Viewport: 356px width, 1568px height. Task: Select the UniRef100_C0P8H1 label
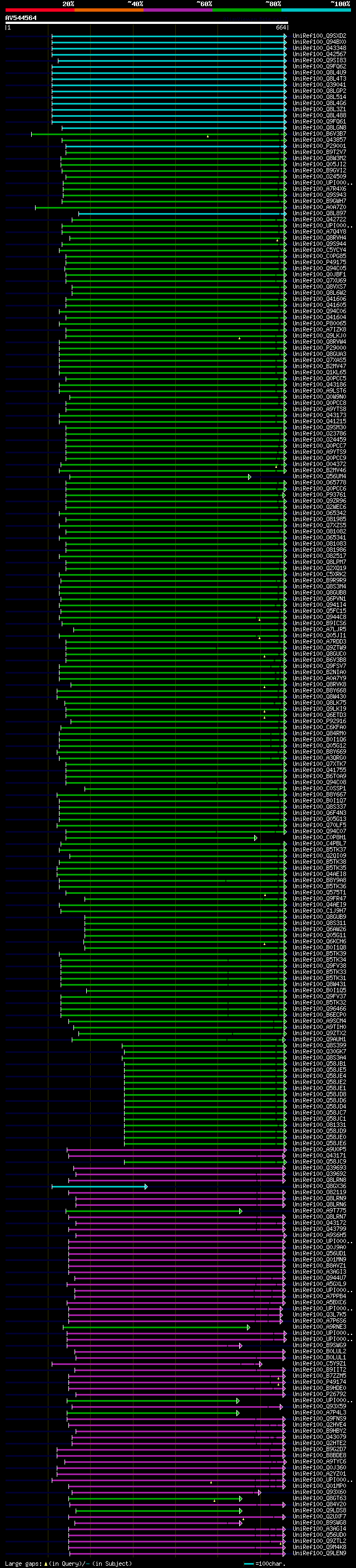pos(319,838)
